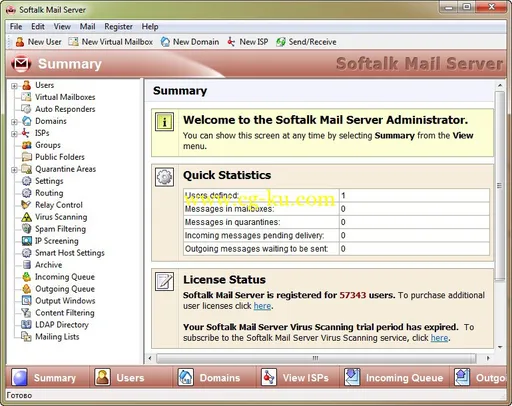
Task: Click the vertical scrollbar up arrow
Action: [x=500, y=86]
